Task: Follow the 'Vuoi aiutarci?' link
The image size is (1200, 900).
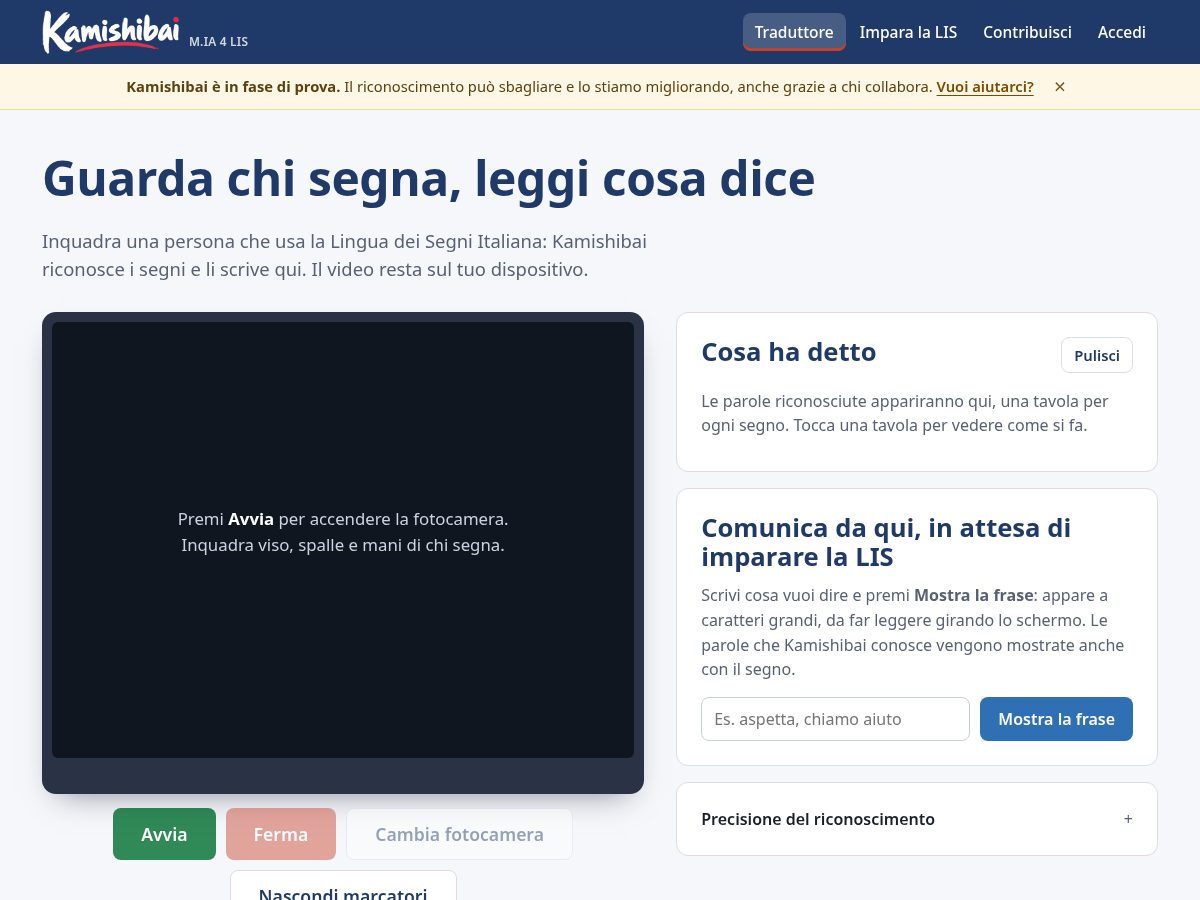Action: coord(985,87)
